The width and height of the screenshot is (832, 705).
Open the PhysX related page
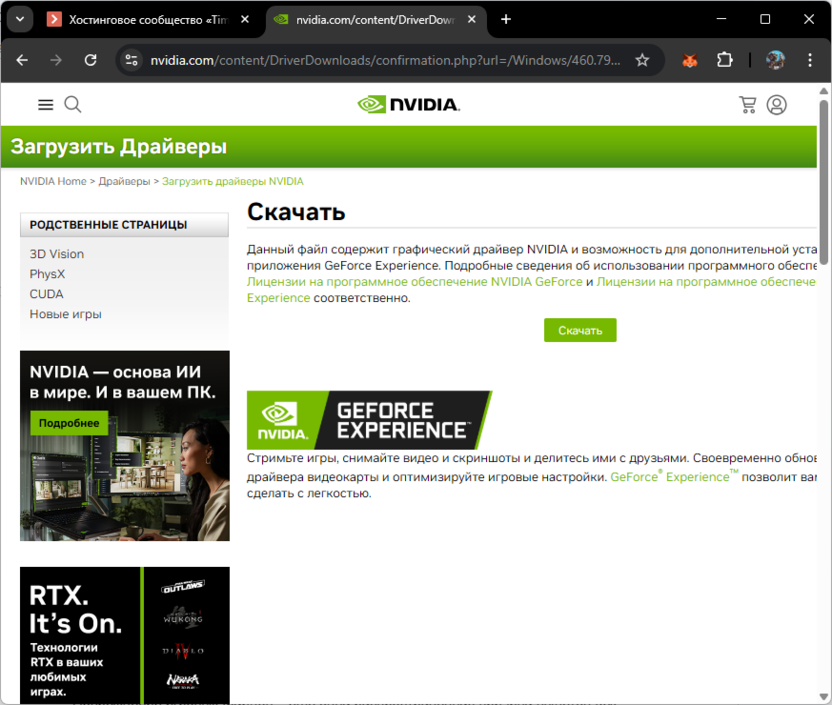click(x=47, y=274)
